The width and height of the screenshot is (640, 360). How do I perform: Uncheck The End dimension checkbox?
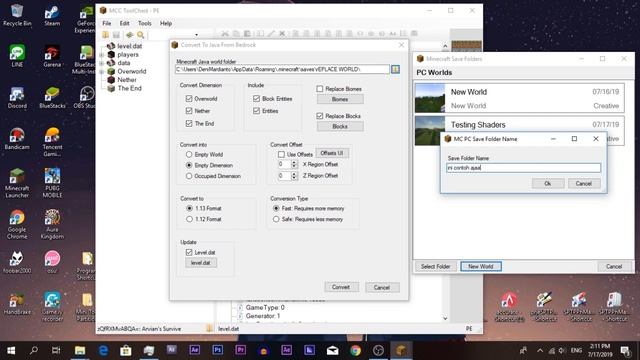[x=189, y=123]
